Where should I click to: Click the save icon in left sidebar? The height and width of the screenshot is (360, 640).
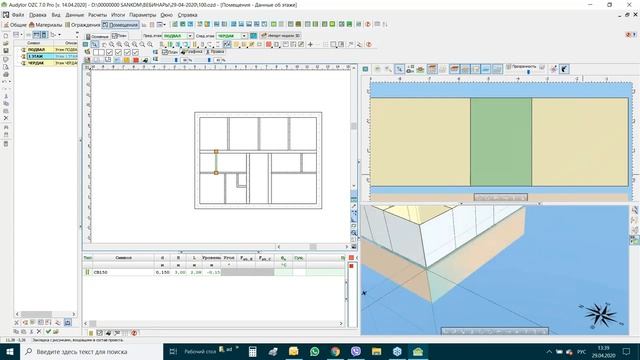tap(6, 51)
